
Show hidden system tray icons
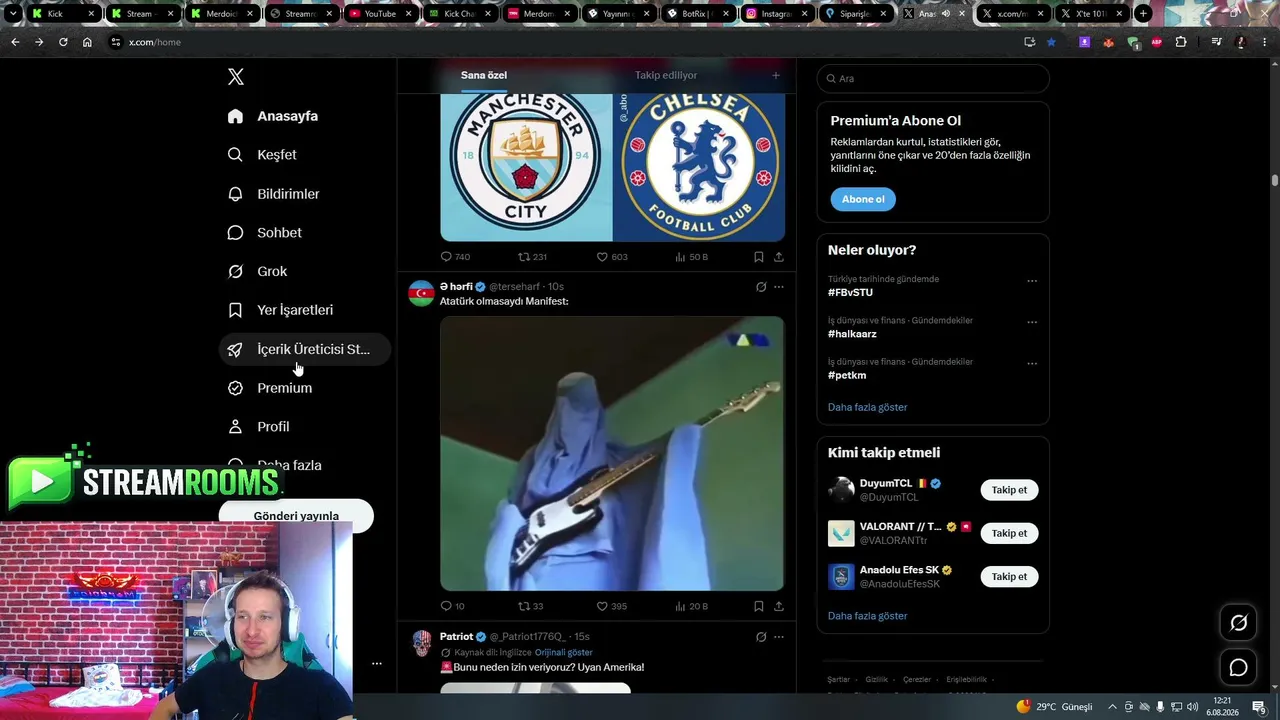(1112, 707)
